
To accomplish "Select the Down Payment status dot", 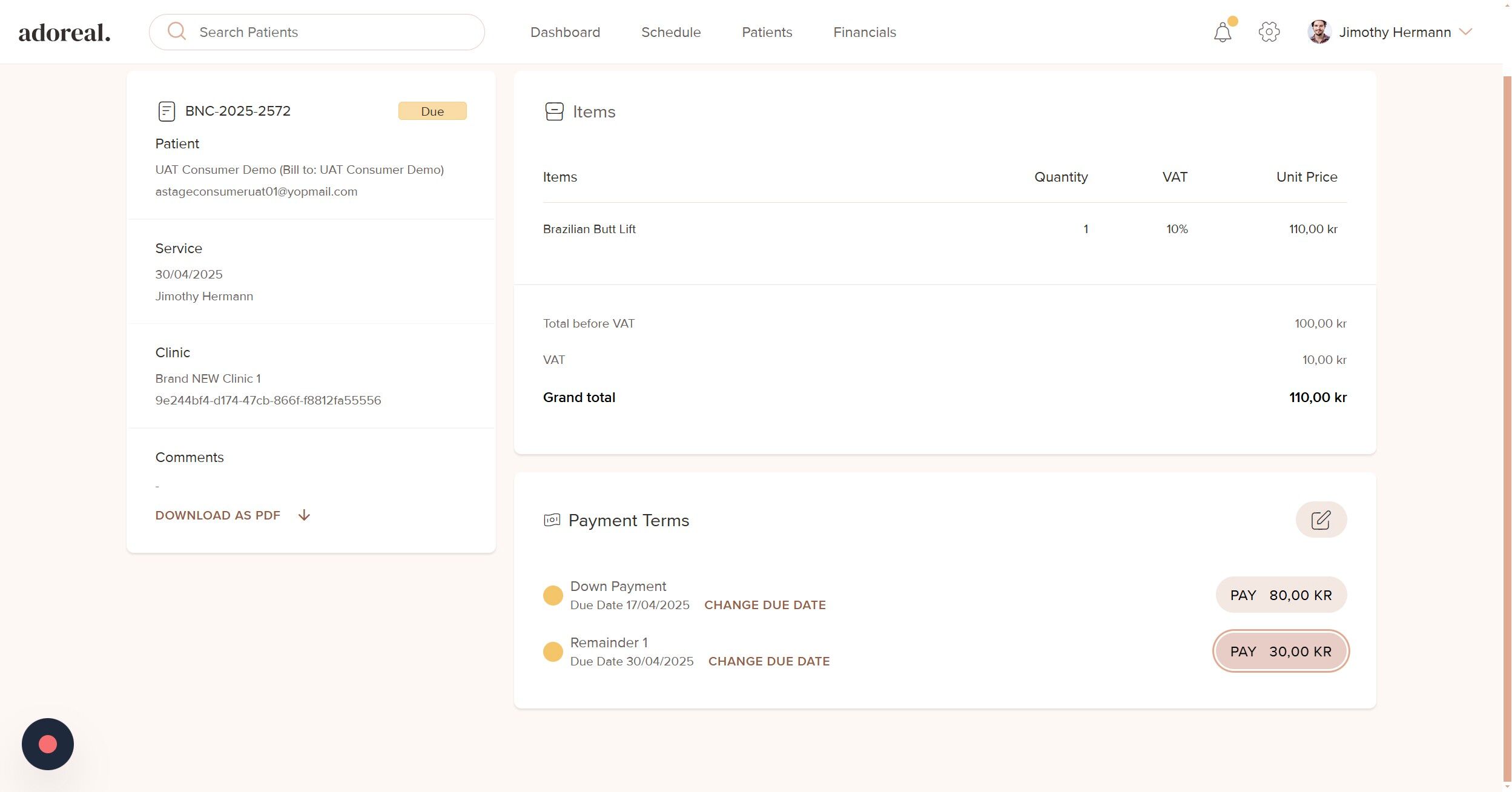I will click(553, 595).
